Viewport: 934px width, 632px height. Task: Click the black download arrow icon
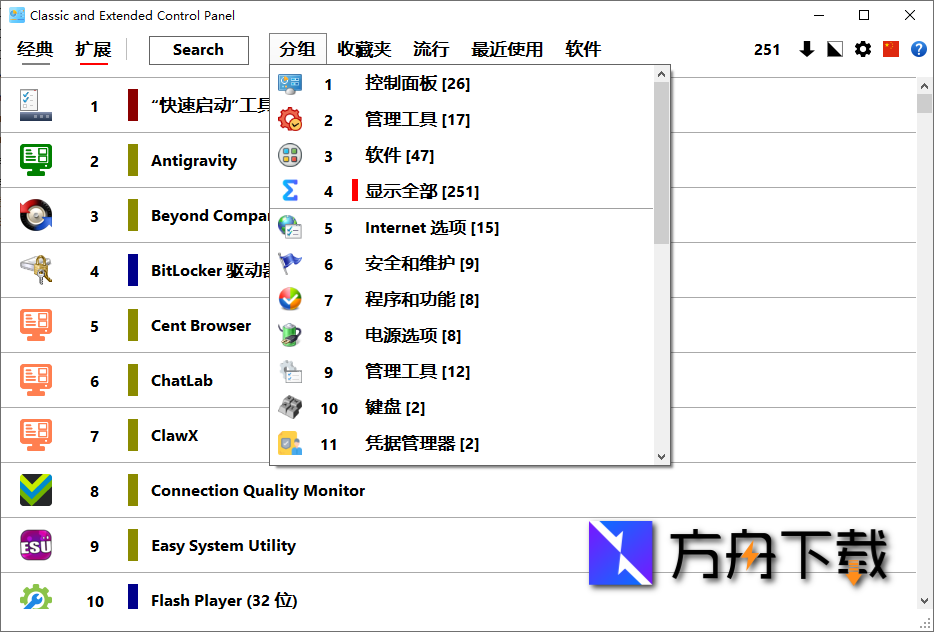[x=807, y=49]
